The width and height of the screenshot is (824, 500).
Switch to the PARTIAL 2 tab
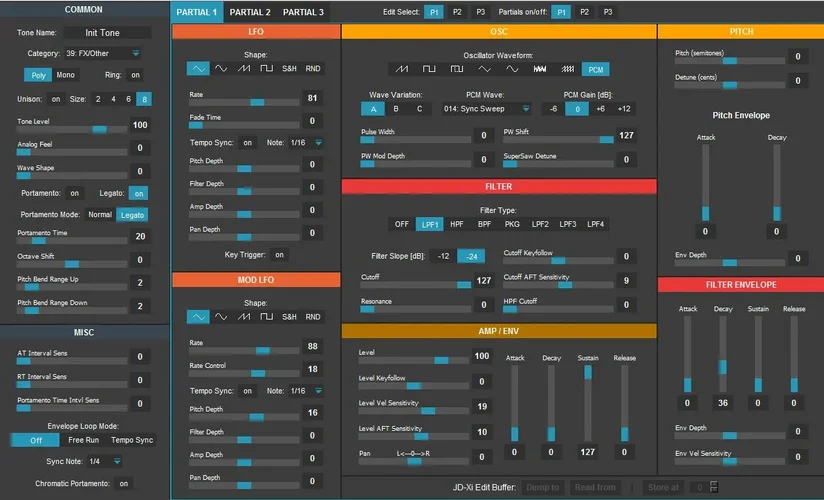click(x=249, y=13)
